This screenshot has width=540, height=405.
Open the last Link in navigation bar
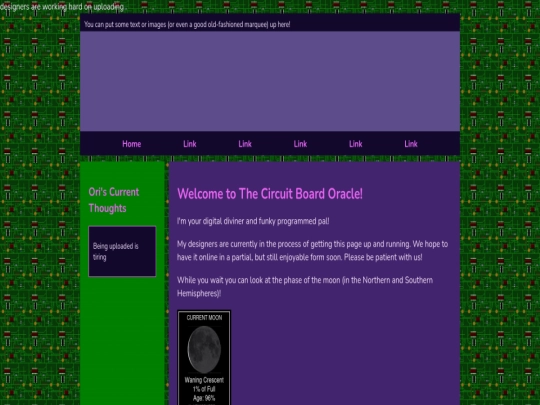click(x=411, y=144)
